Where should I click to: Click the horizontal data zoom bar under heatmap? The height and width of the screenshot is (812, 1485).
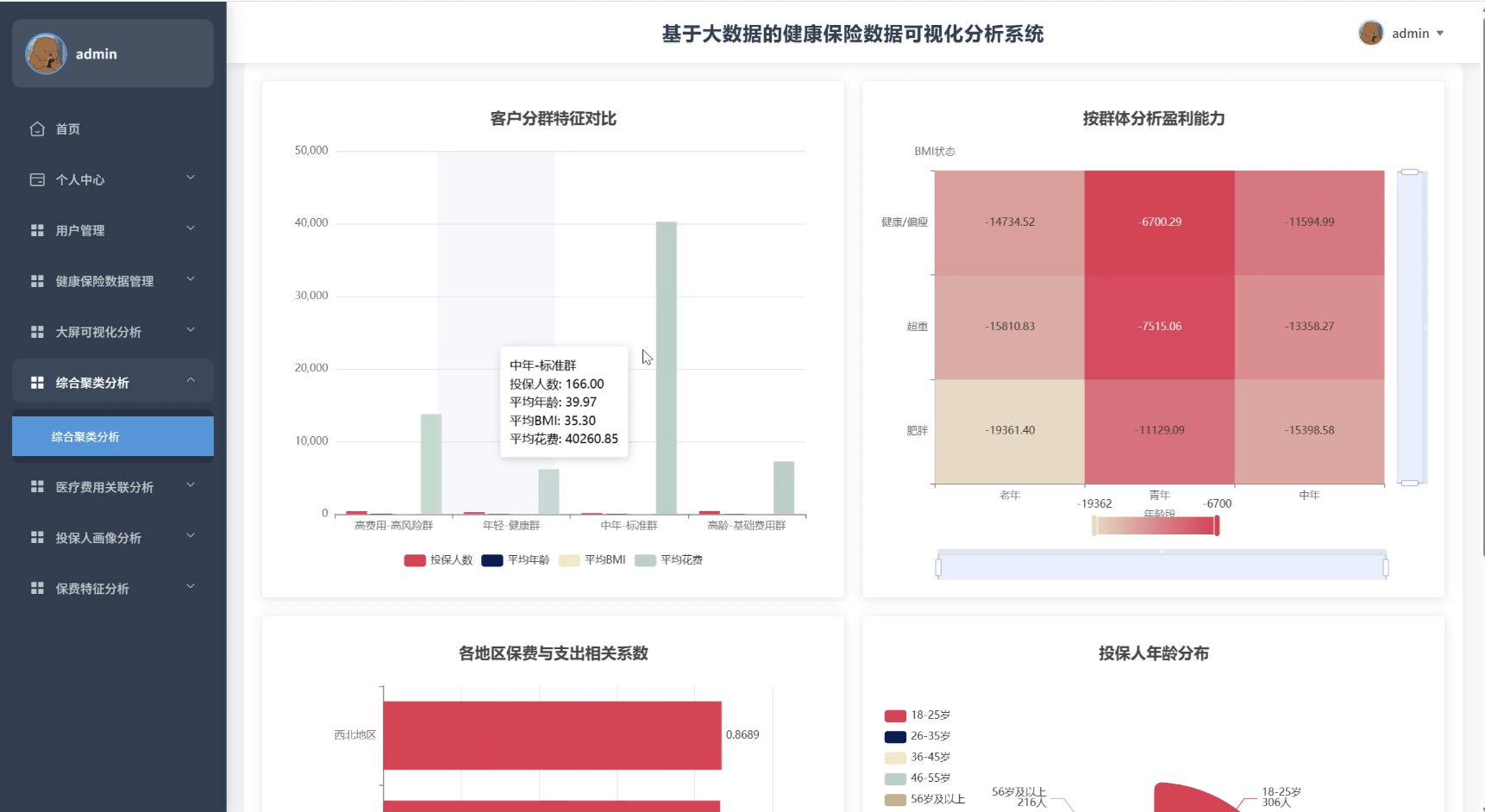point(1162,566)
